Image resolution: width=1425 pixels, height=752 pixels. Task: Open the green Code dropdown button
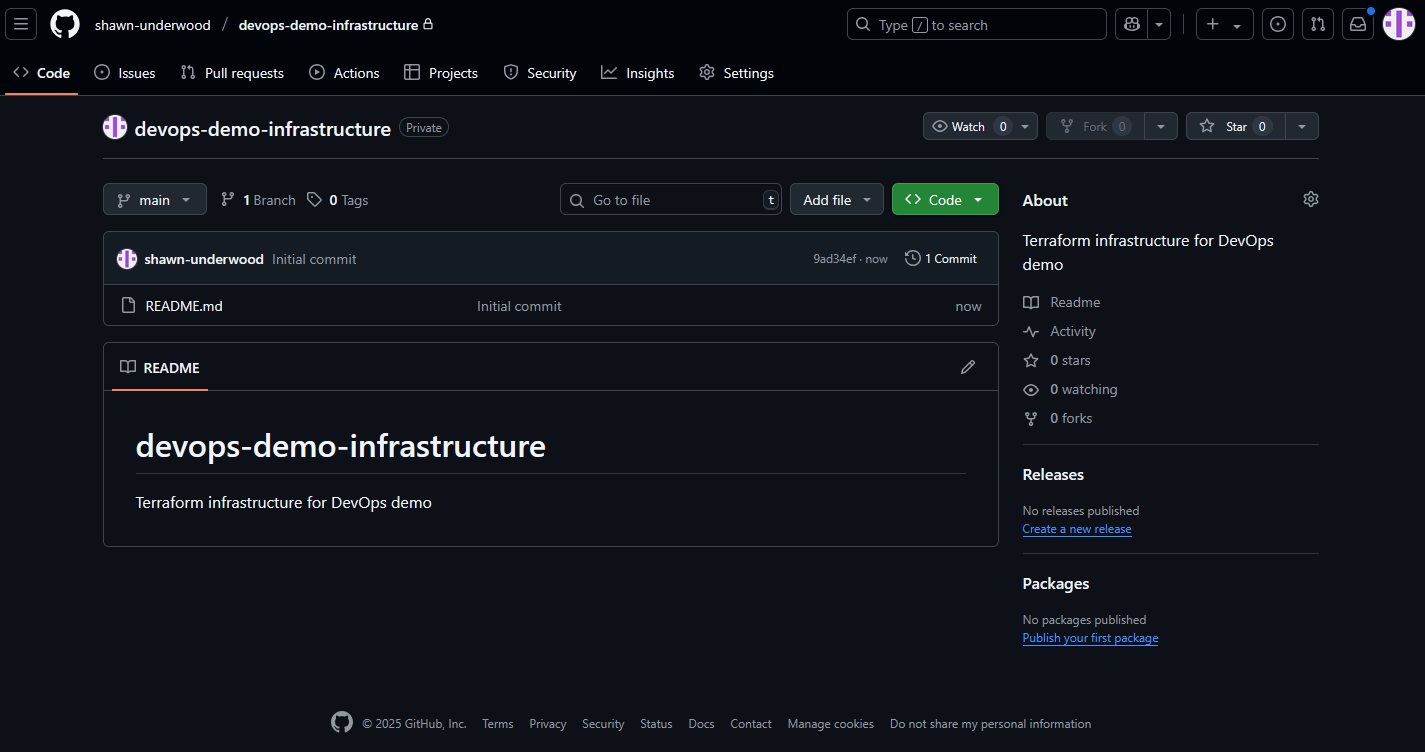[x=945, y=199]
